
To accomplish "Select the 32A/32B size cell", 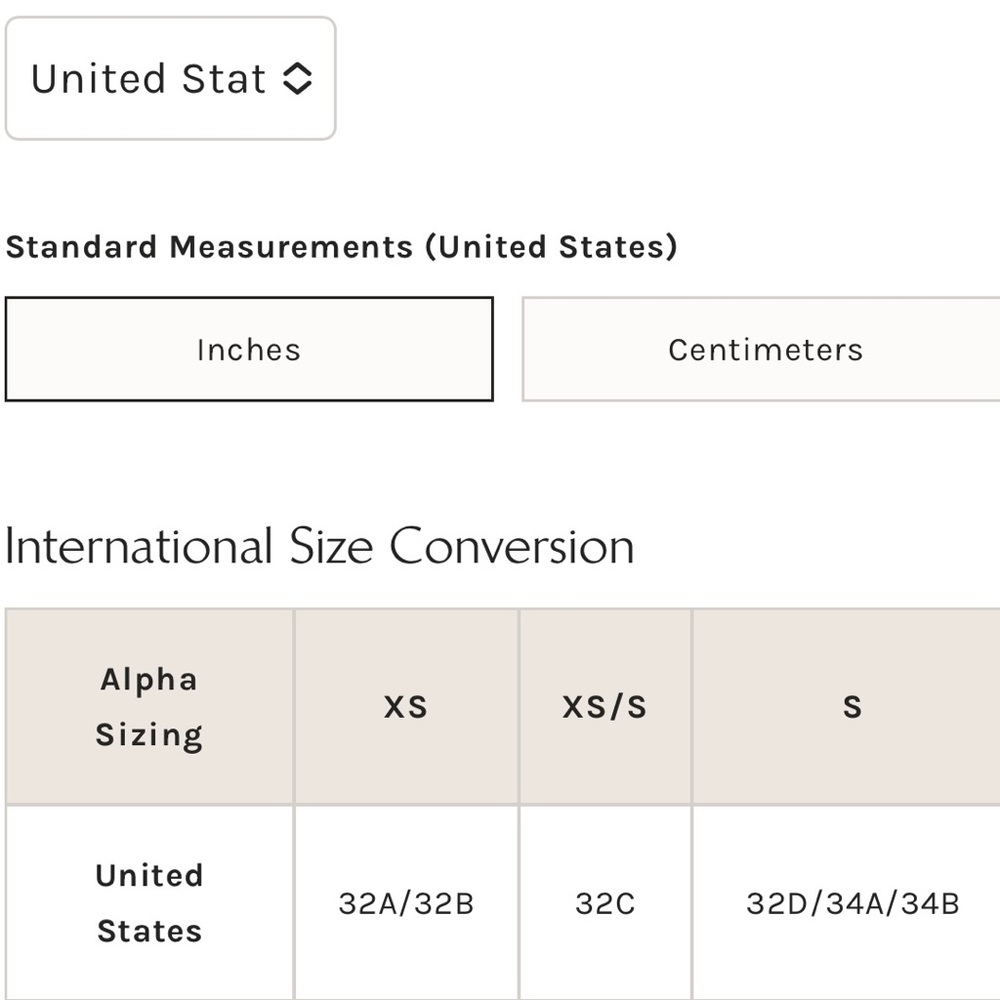I will pyautogui.click(x=406, y=903).
